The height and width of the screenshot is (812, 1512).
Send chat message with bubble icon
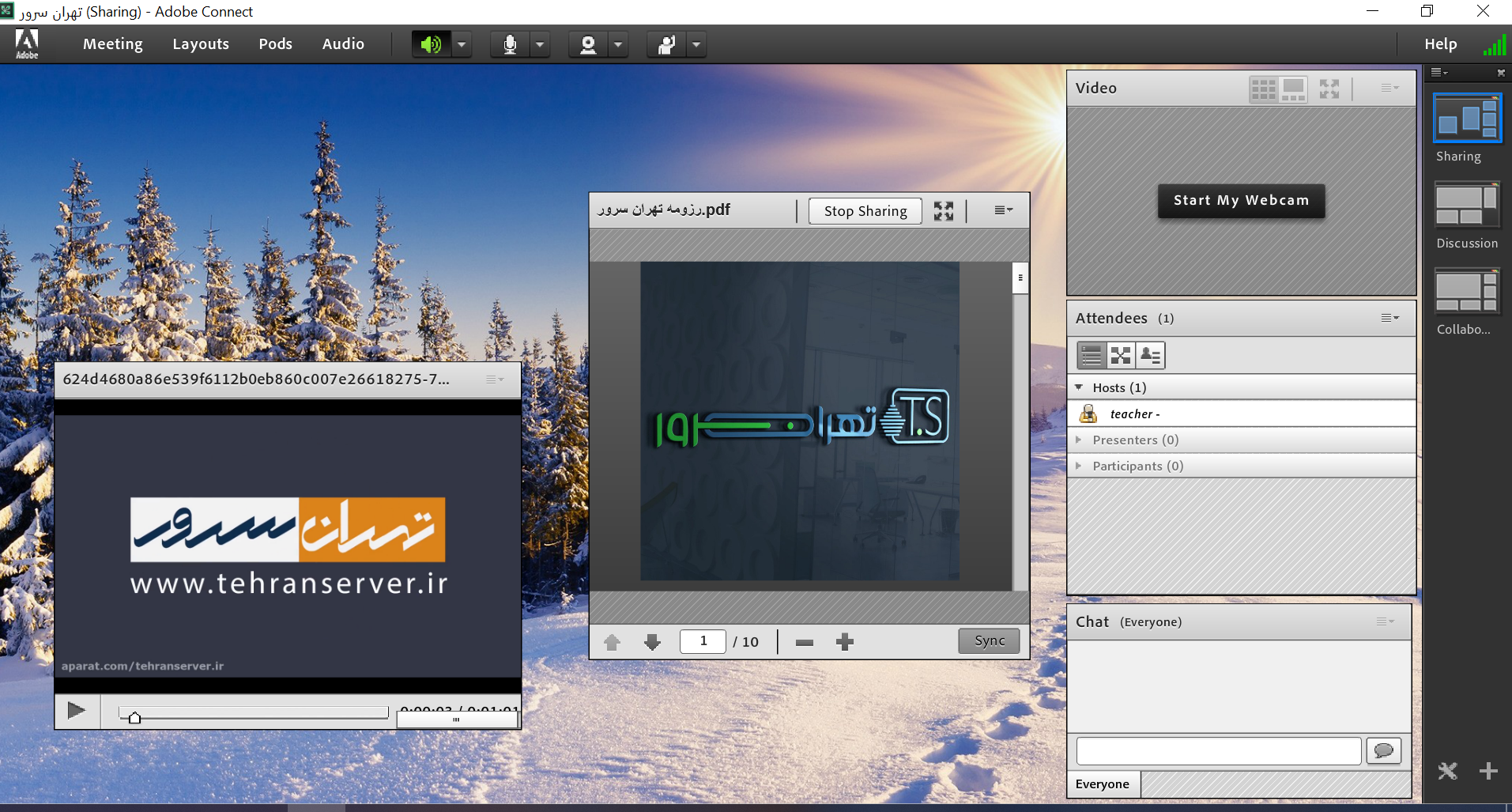pyautogui.click(x=1383, y=751)
